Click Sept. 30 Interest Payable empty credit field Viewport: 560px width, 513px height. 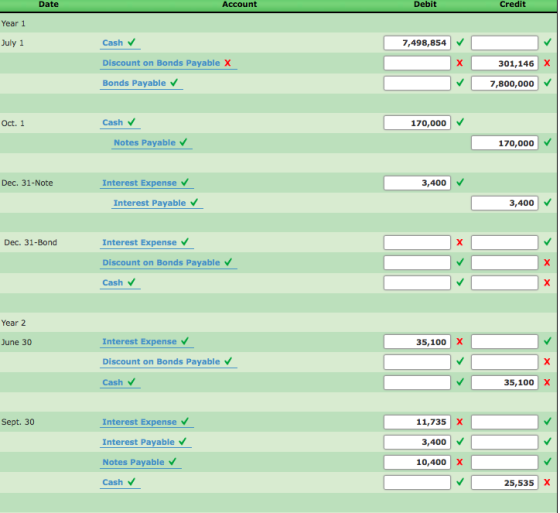point(505,442)
